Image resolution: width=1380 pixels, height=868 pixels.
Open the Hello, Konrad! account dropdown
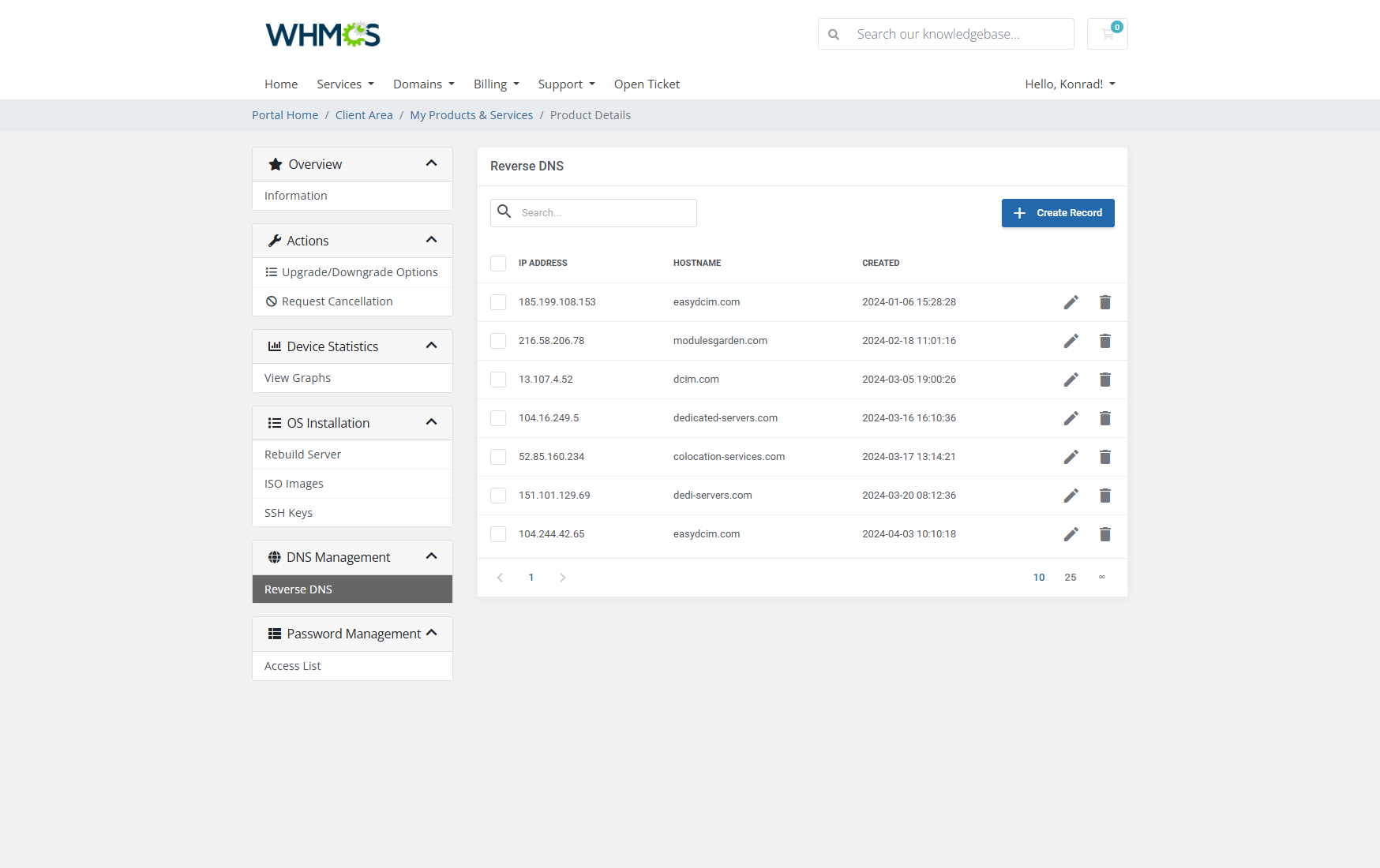[1070, 84]
